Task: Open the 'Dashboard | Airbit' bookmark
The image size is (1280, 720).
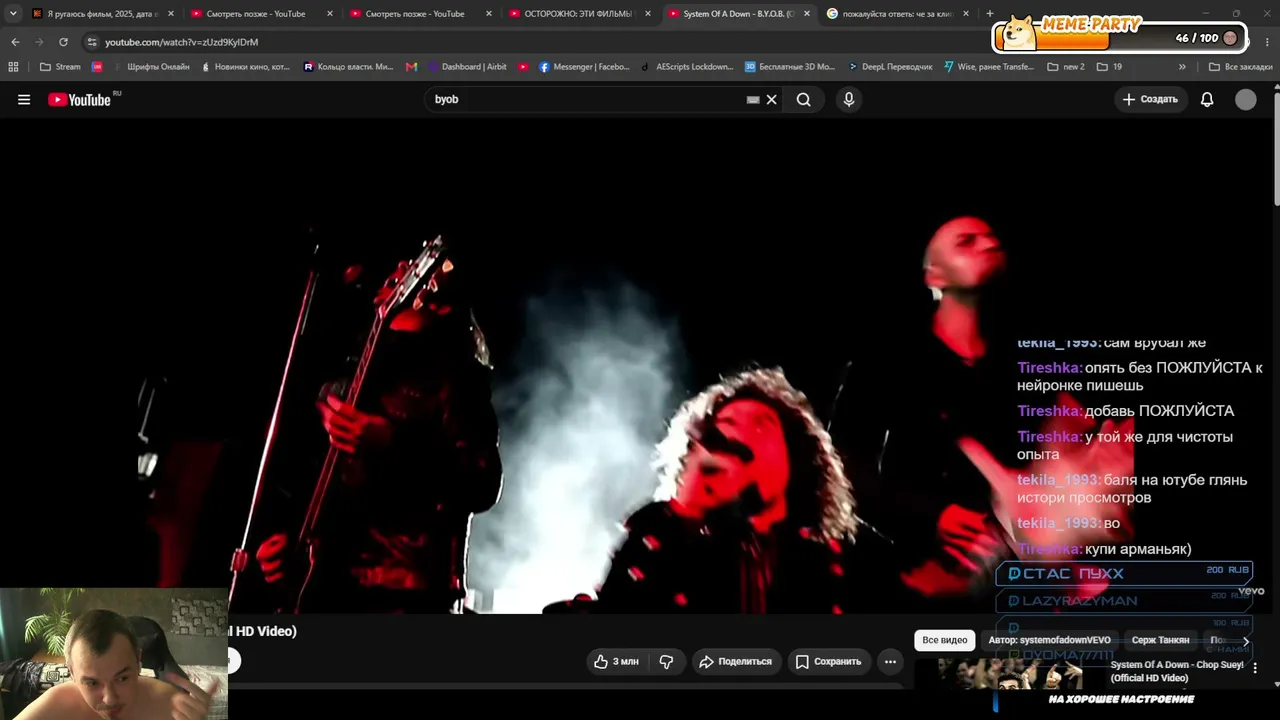Action: tap(468, 67)
